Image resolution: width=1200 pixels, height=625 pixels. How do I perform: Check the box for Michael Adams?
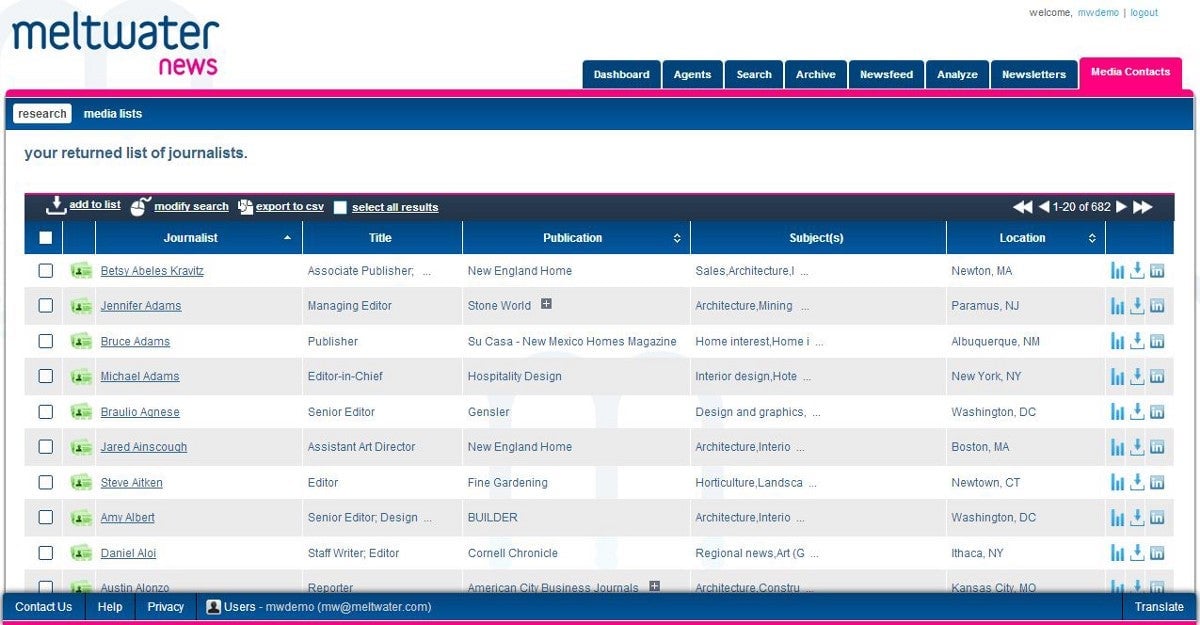coord(45,377)
